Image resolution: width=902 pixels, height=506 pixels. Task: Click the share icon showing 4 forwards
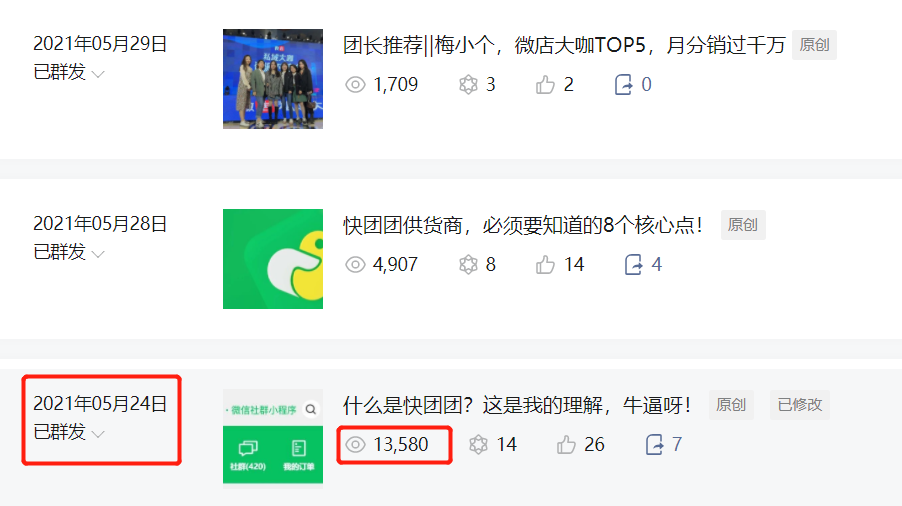click(633, 264)
